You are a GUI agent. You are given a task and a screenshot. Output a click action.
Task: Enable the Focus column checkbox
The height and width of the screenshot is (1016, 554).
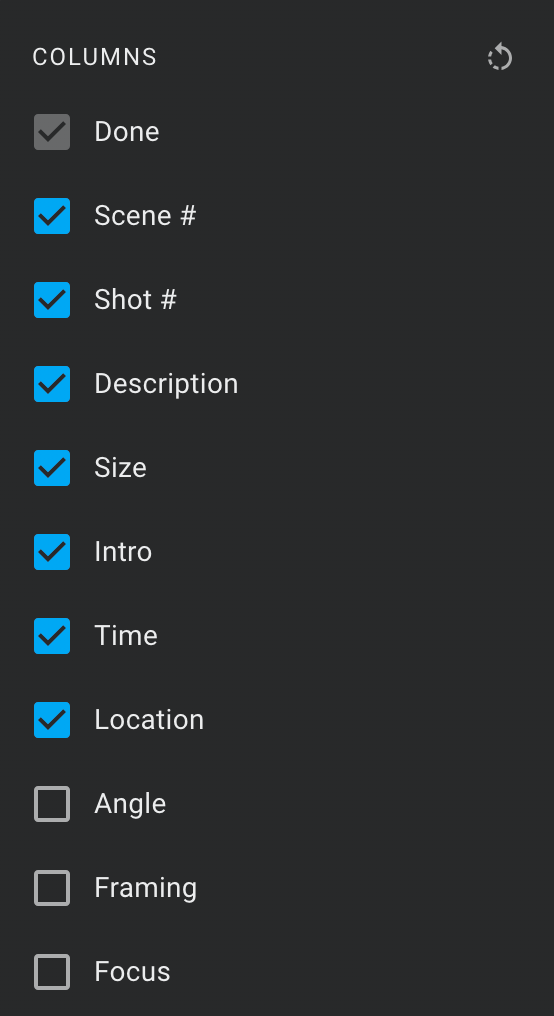click(52, 972)
